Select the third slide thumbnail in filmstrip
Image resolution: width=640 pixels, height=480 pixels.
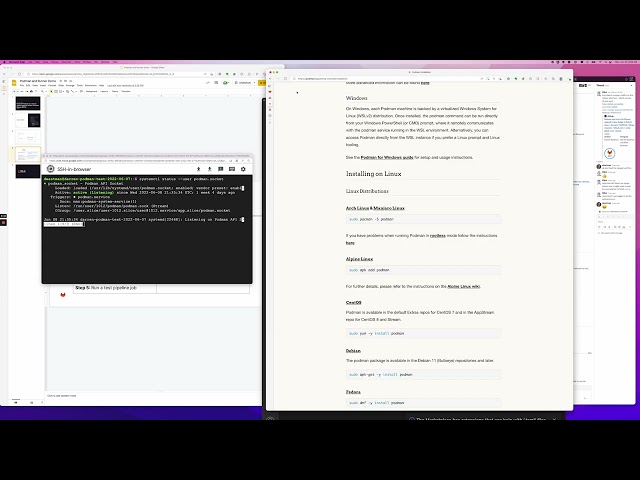(x=28, y=138)
